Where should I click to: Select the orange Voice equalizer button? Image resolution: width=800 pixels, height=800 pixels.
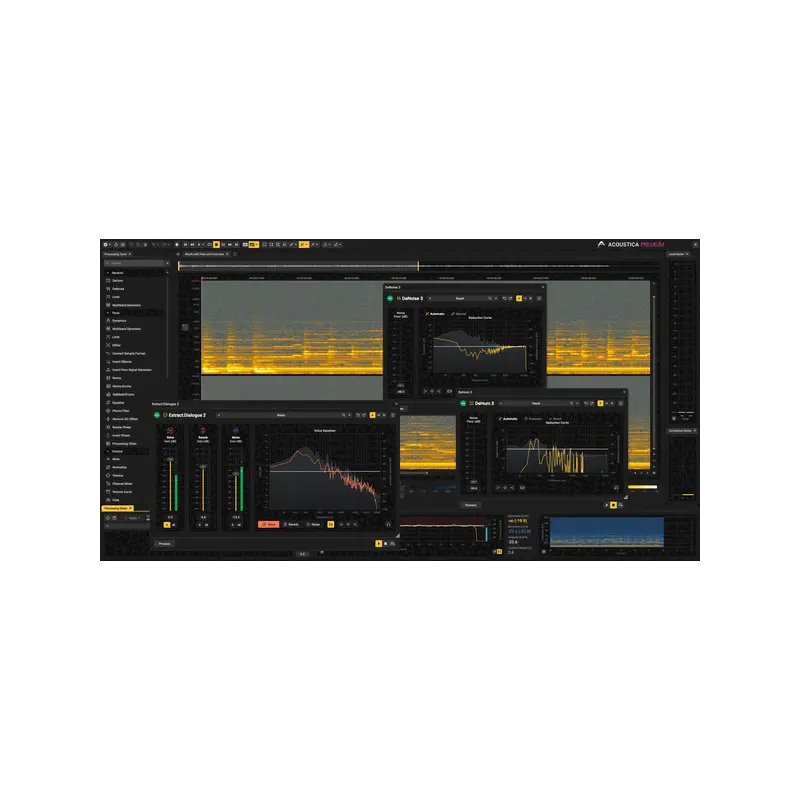268,524
